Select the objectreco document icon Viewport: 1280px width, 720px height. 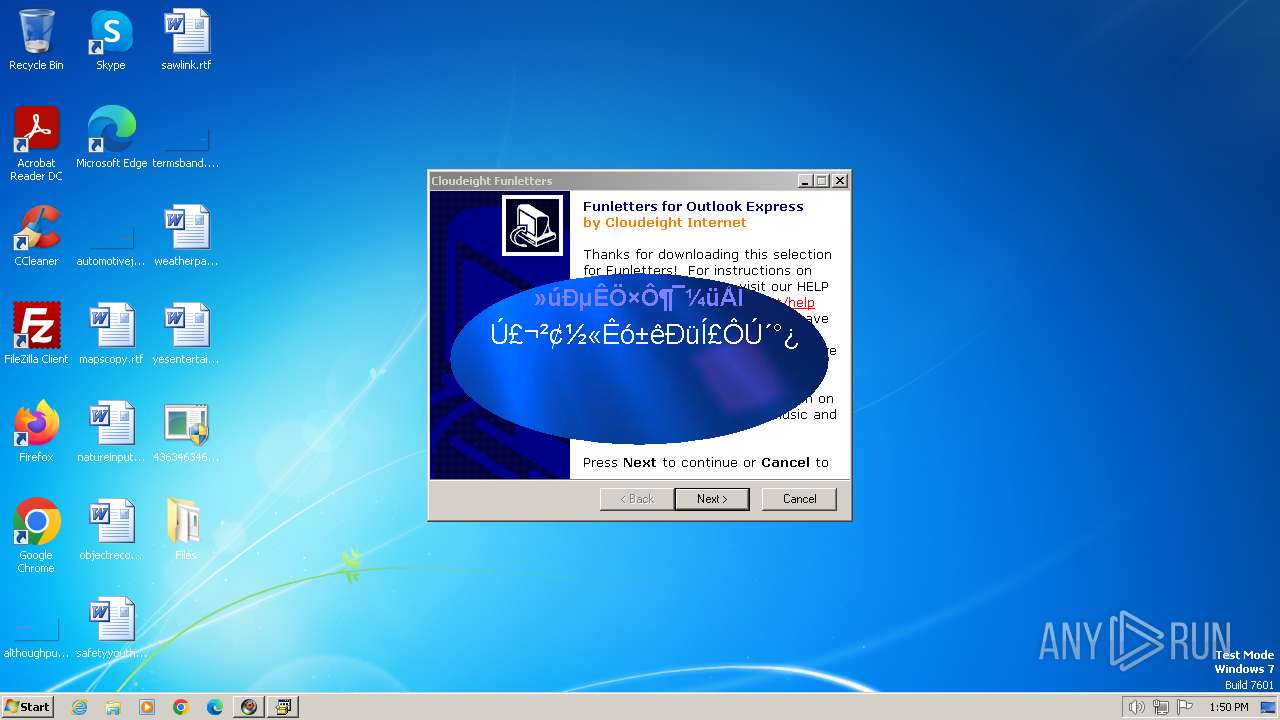tap(111, 530)
